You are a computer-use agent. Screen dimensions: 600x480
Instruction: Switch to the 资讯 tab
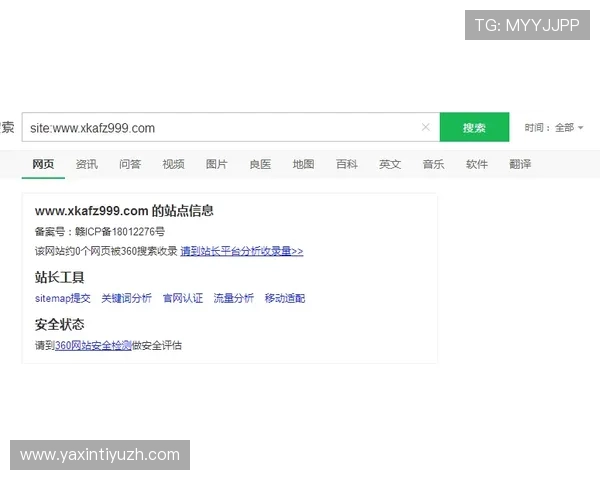(87, 164)
